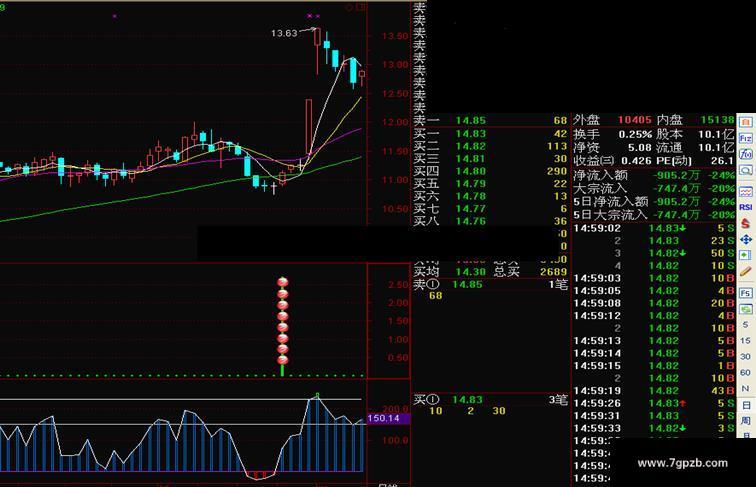
Task: Click the red S icon in sidebar
Action: click(x=745, y=223)
